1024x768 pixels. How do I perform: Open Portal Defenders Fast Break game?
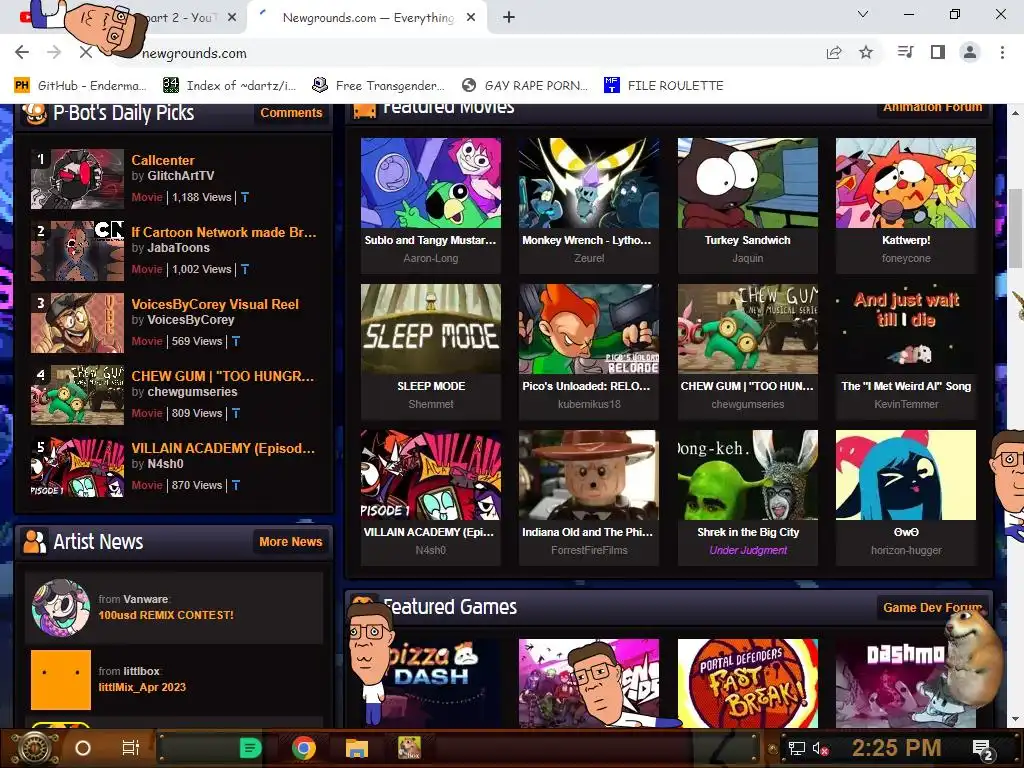748,683
